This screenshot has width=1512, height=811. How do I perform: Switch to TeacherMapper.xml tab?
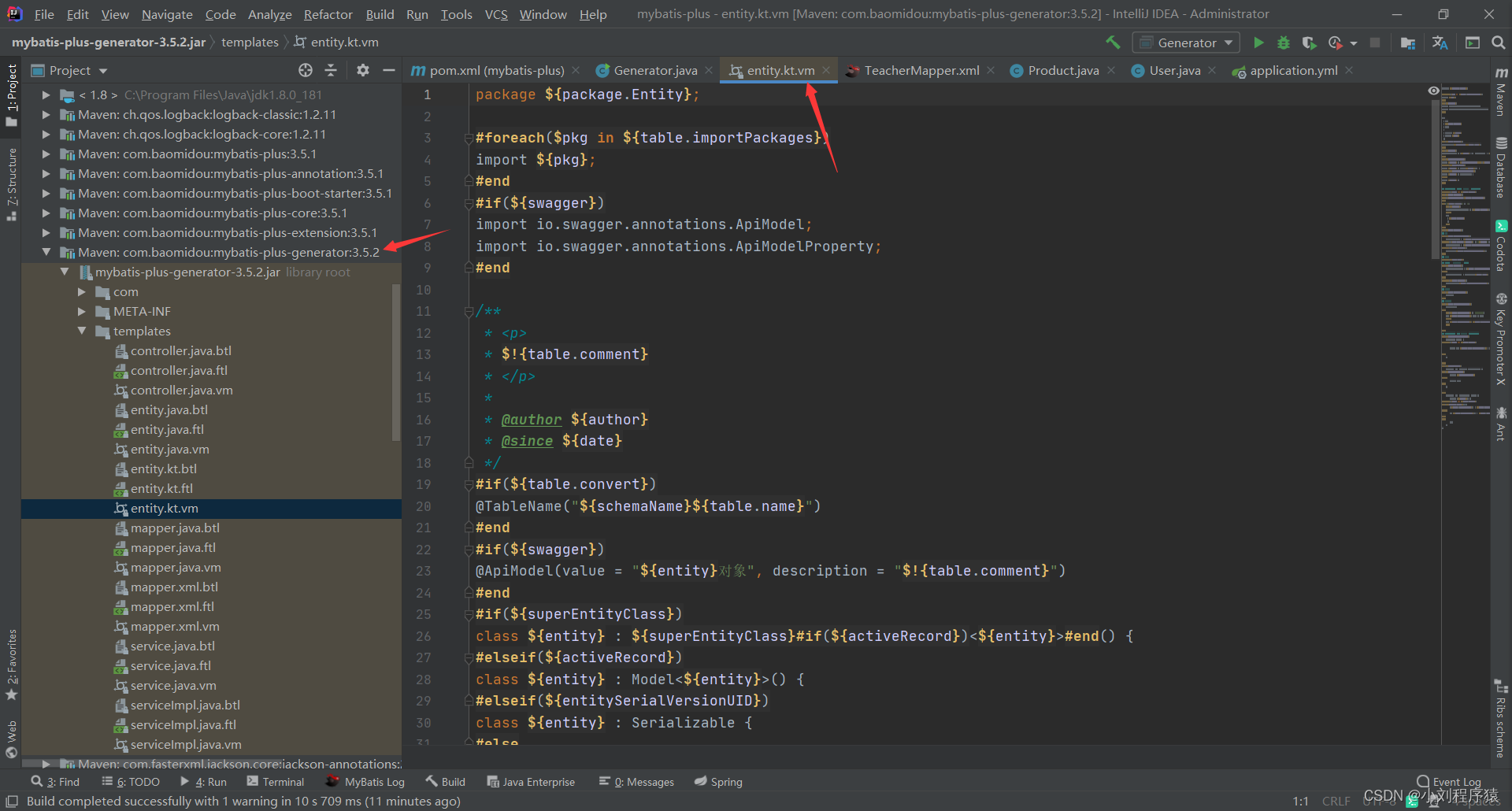(921, 70)
